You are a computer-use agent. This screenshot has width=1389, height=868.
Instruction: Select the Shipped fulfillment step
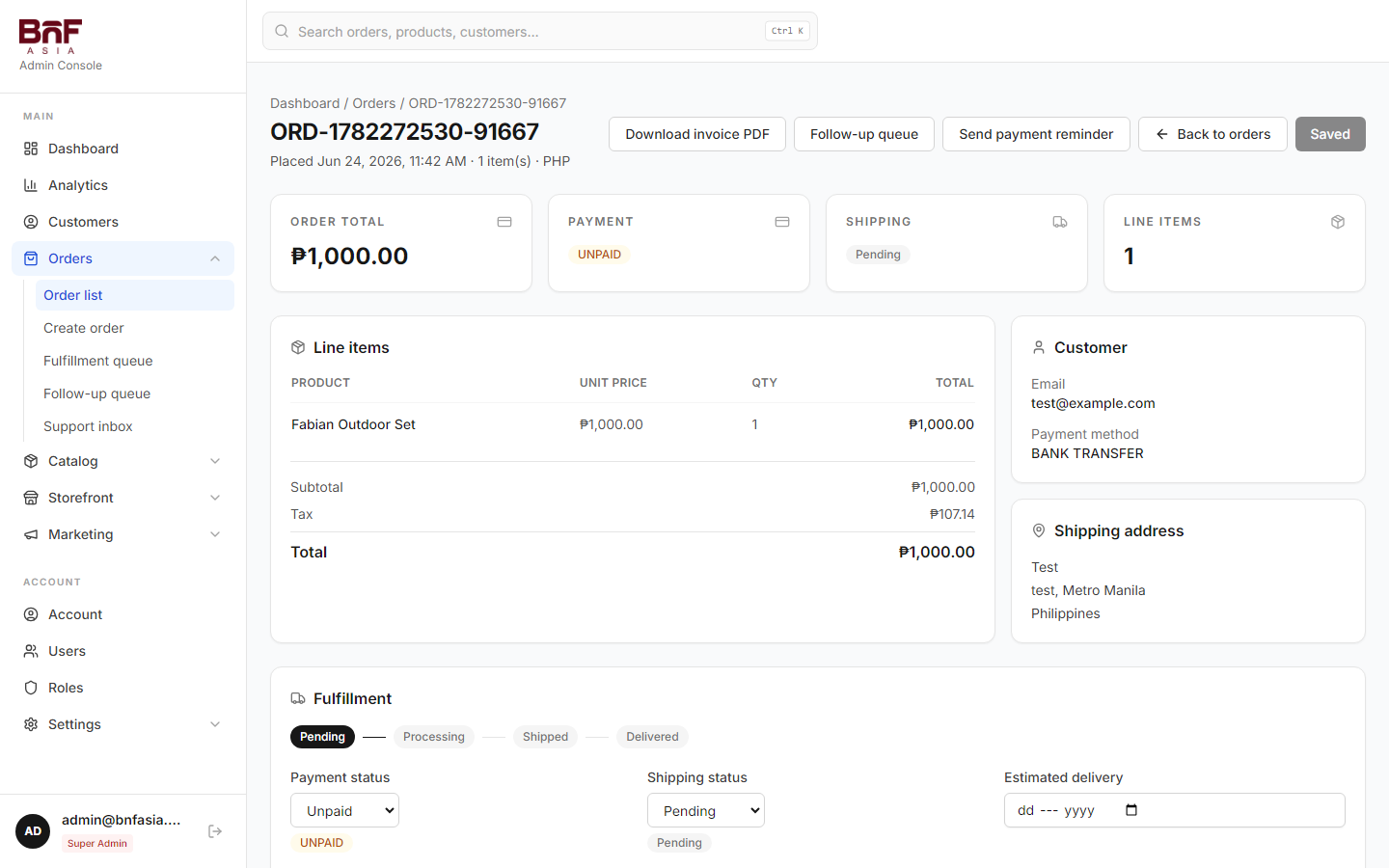545,737
